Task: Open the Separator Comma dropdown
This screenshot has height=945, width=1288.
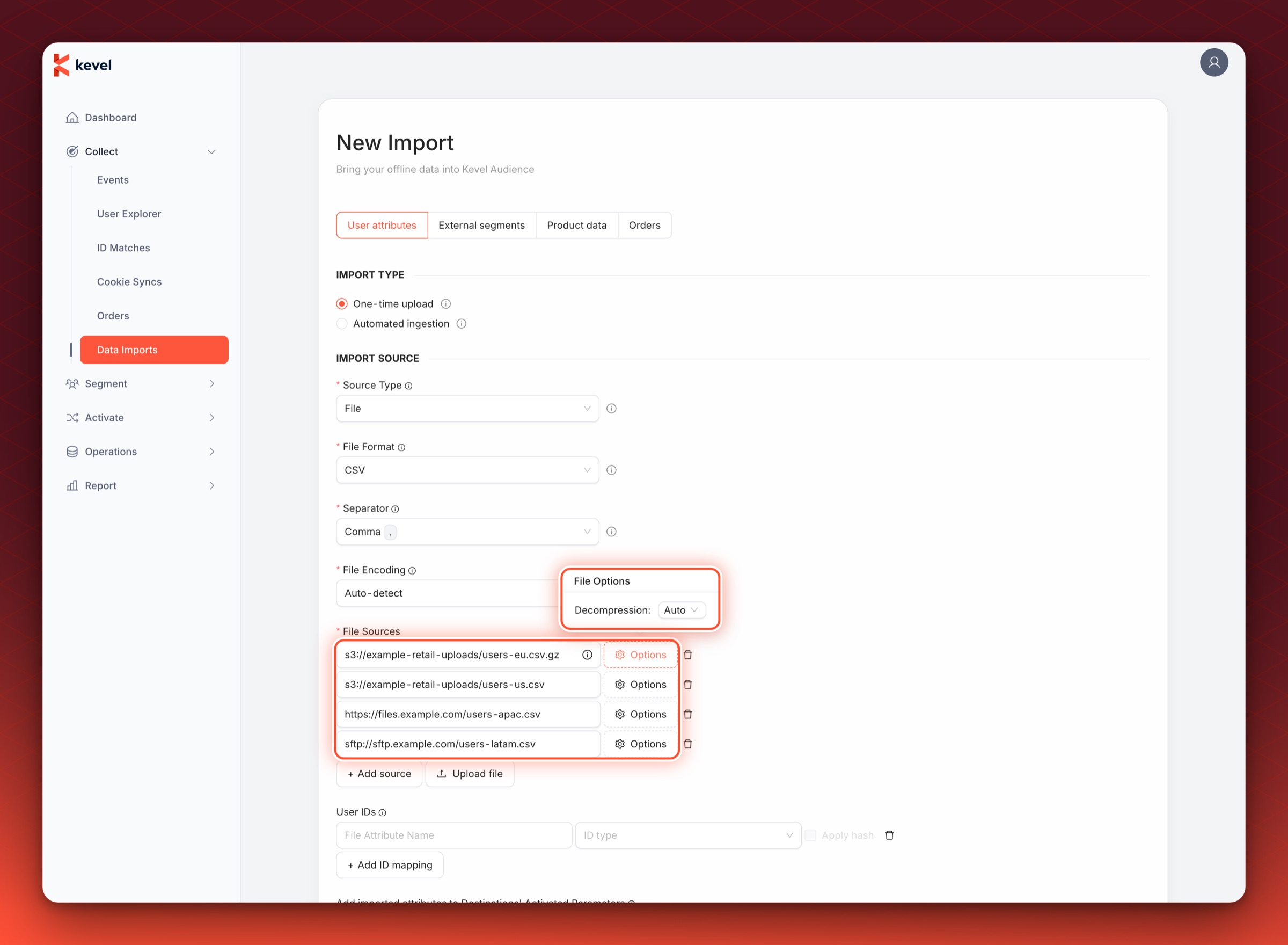Action: click(x=467, y=532)
